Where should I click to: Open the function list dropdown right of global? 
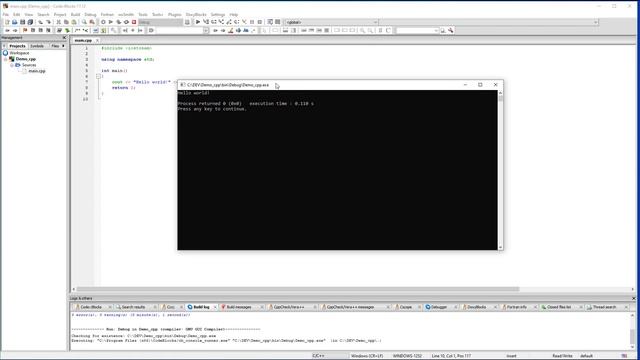489,22
